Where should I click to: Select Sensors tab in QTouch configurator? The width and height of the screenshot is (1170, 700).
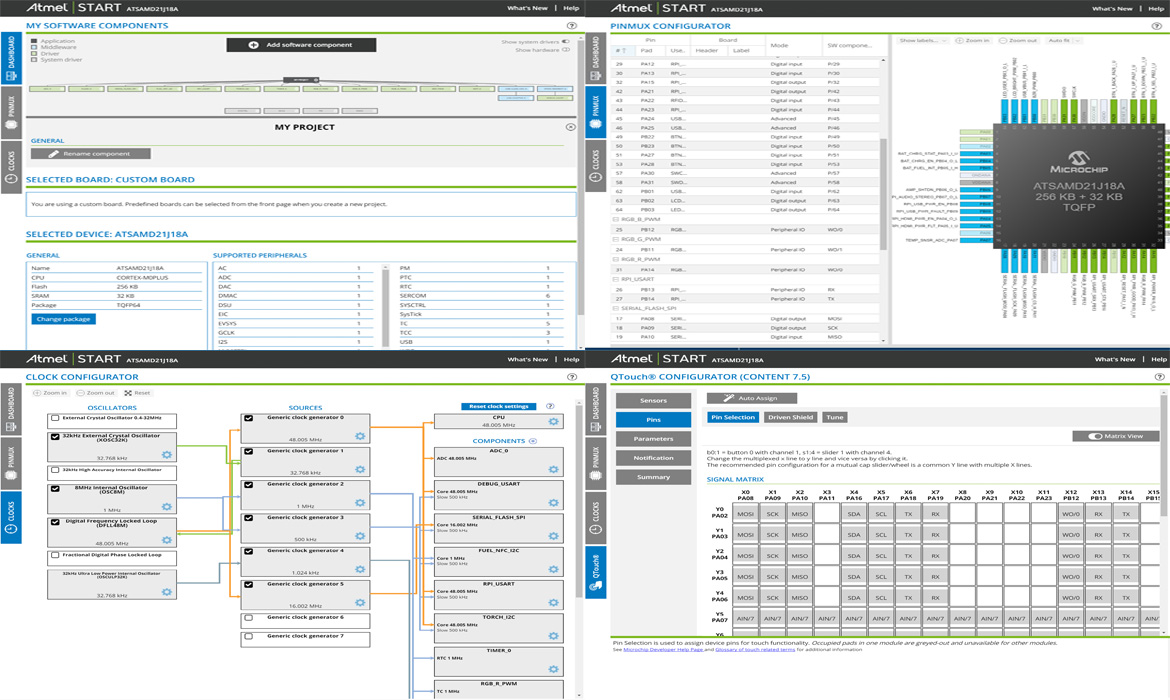coord(653,401)
